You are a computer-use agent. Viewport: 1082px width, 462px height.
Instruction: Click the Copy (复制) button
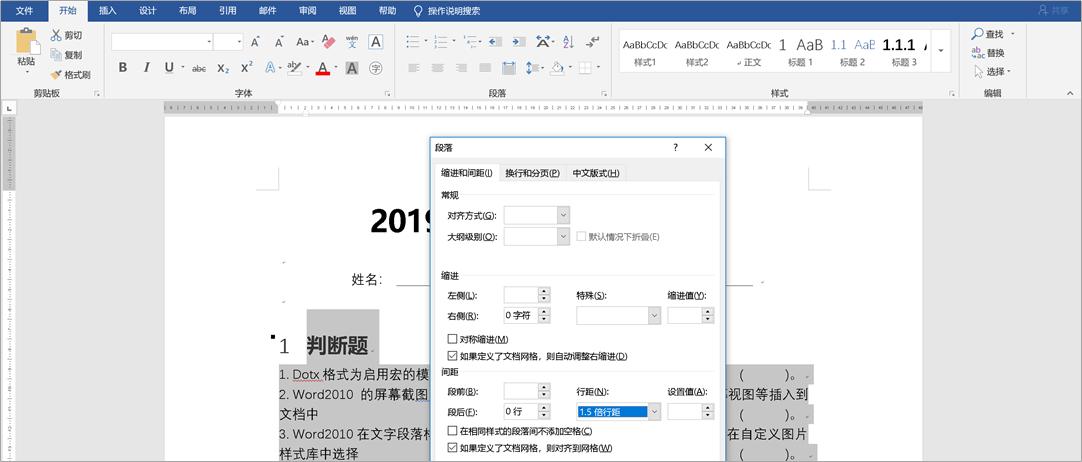coord(66,54)
